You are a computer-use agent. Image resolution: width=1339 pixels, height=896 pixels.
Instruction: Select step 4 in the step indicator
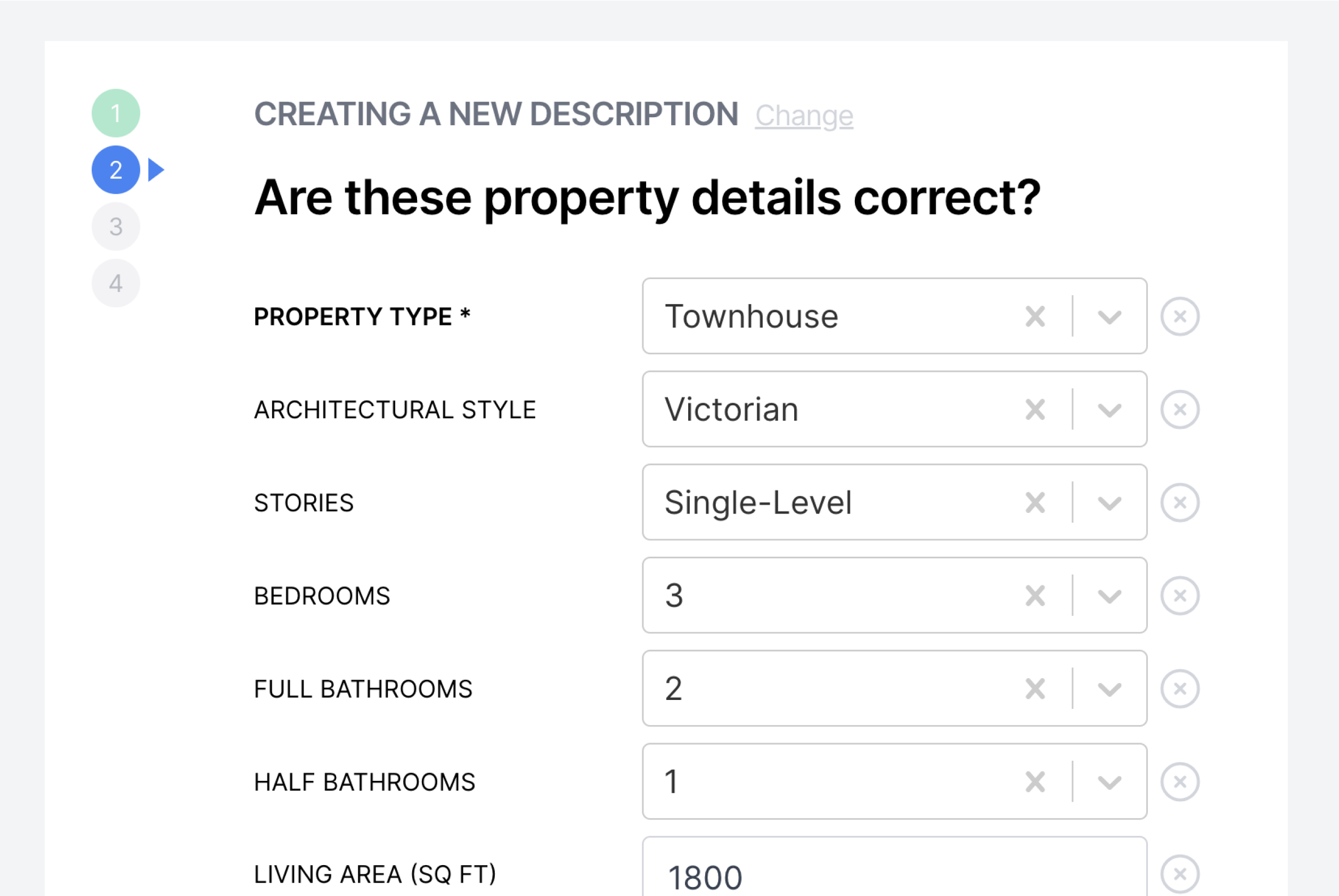coord(116,283)
